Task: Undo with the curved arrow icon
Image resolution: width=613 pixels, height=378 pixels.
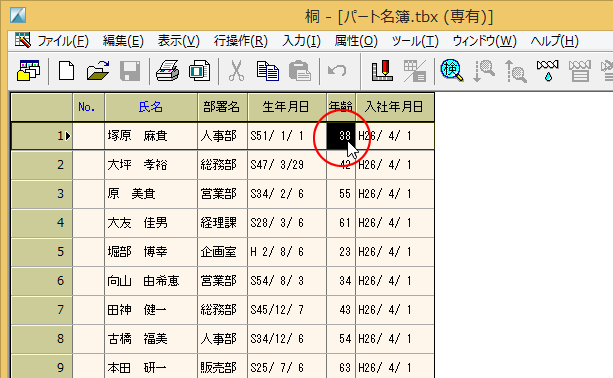Action: point(337,71)
